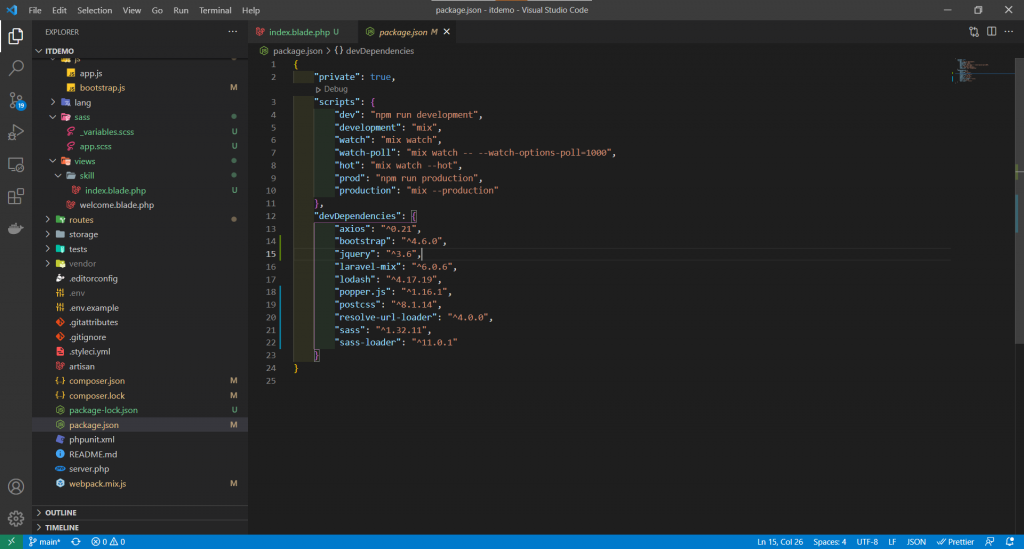
Task: Expand the TIMELINE section
Action: [x=140, y=527]
